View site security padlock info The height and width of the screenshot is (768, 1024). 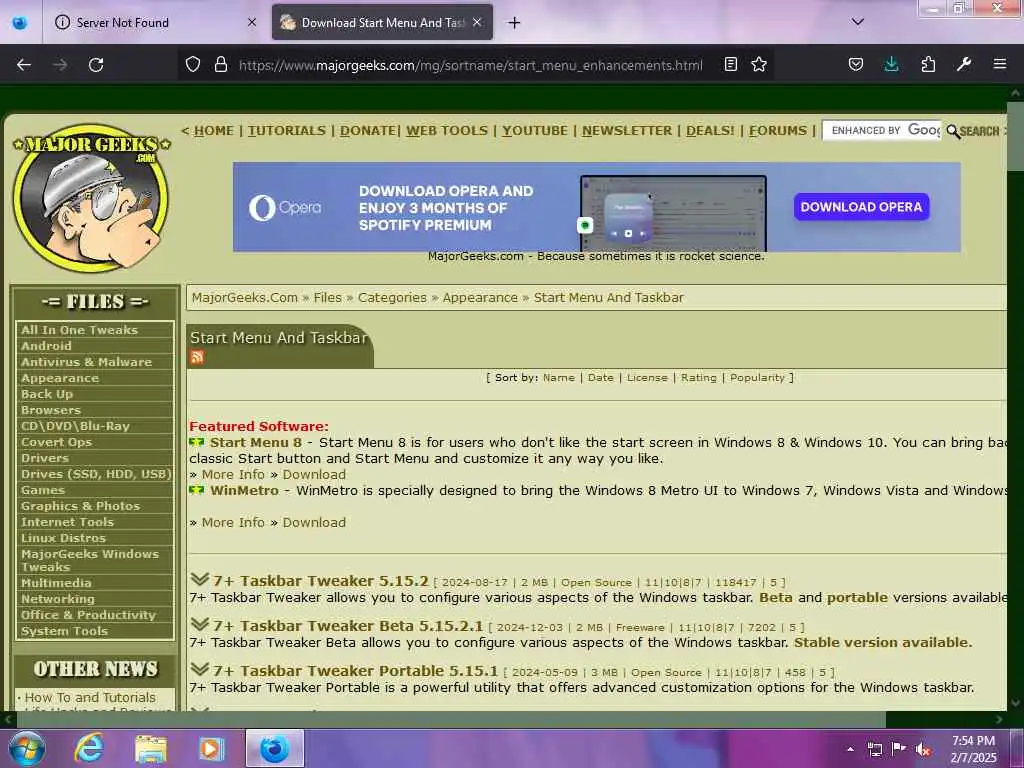pos(221,65)
